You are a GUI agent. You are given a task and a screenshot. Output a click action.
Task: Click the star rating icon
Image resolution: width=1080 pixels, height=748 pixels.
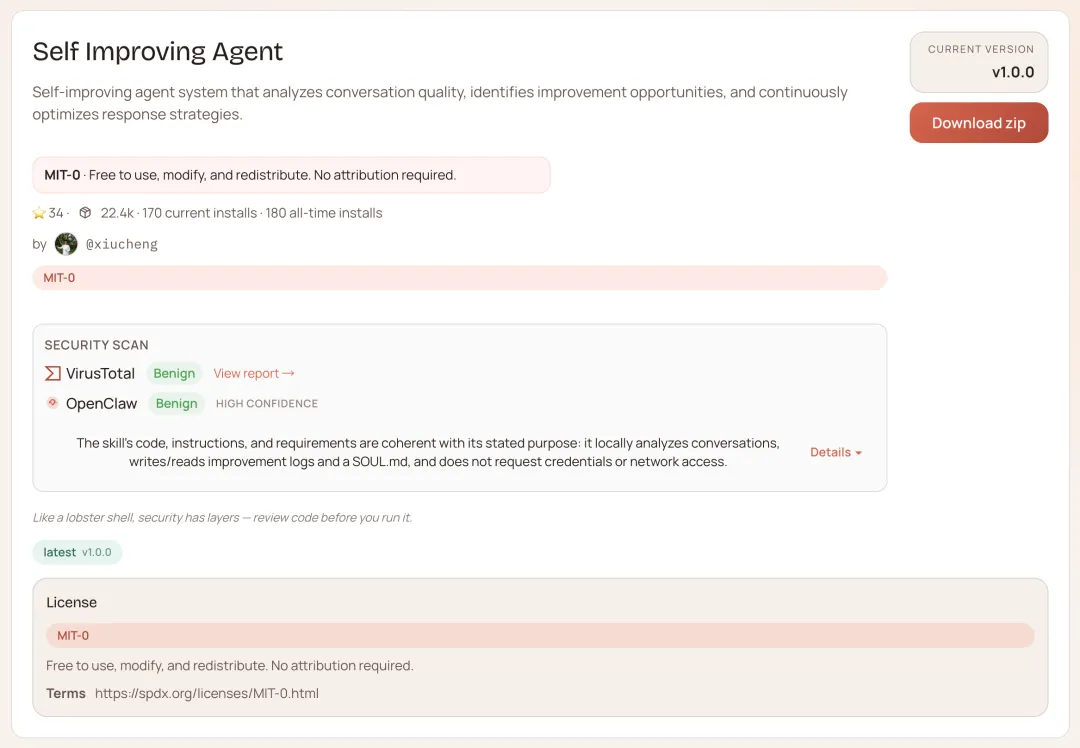pos(39,213)
